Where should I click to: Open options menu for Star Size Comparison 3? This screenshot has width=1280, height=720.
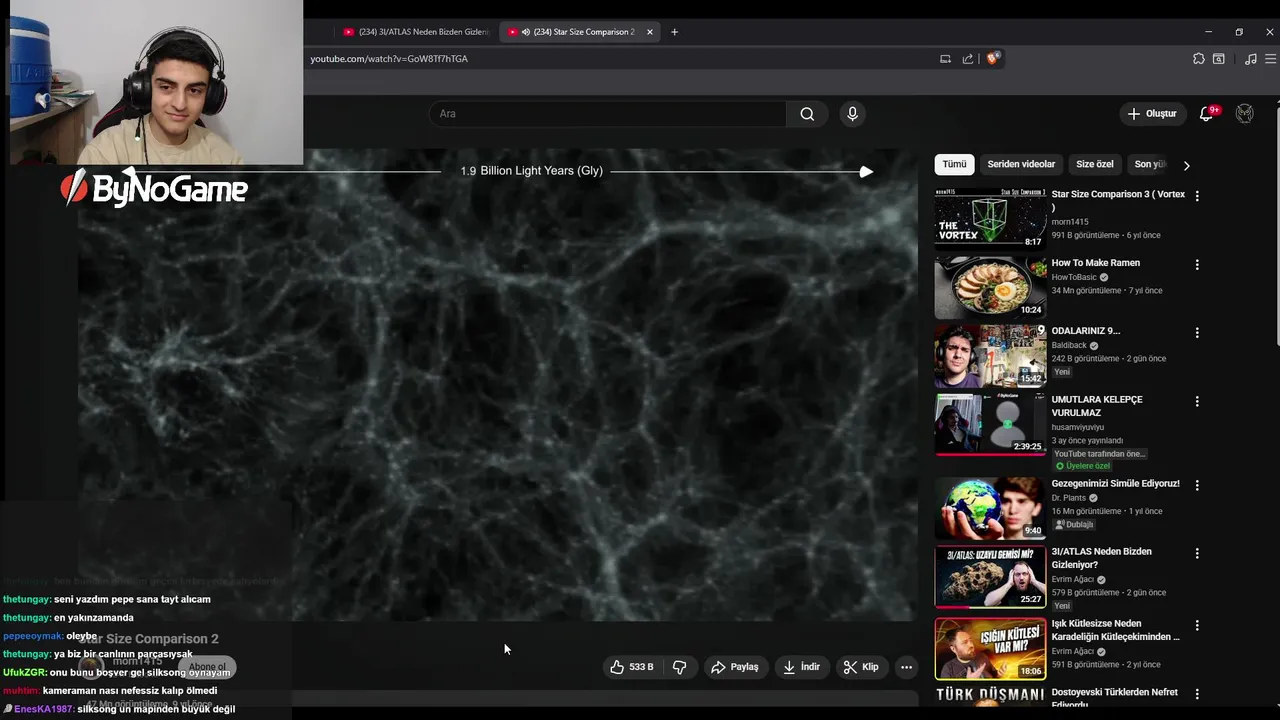1197,196
